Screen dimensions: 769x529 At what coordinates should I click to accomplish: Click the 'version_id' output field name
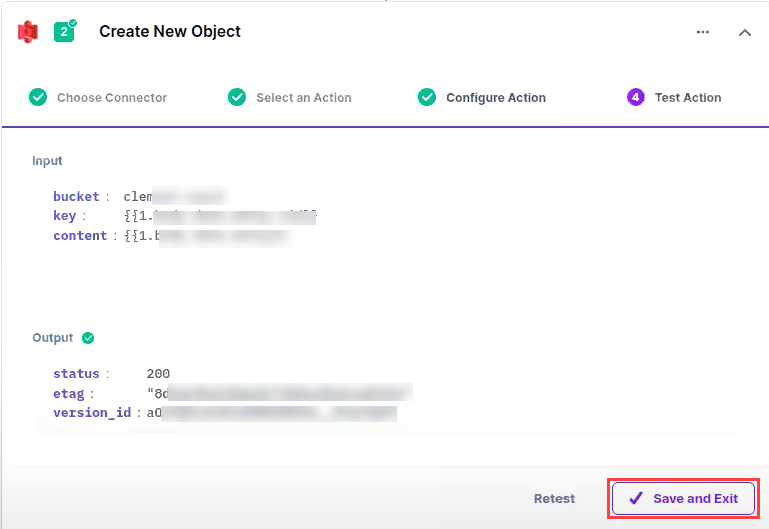pos(92,413)
